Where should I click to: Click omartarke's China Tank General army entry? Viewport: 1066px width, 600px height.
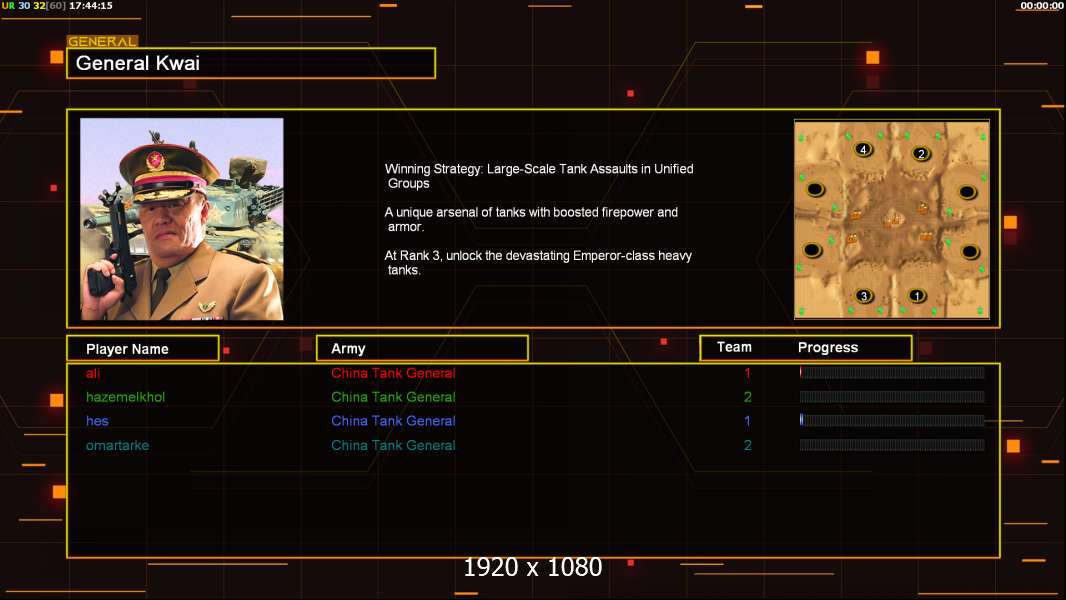[x=393, y=445]
